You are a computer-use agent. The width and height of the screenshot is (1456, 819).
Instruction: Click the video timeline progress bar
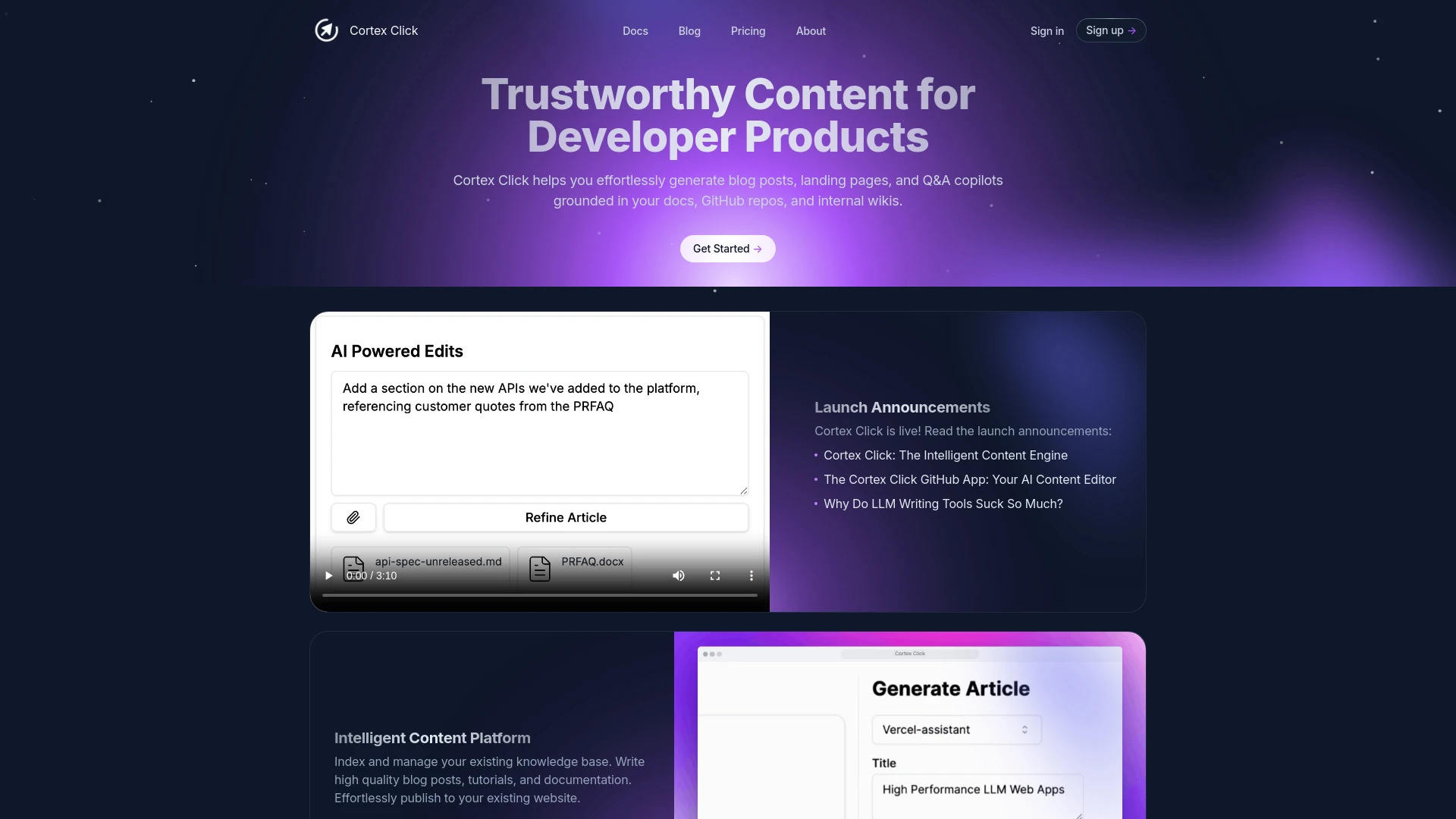coord(540,597)
